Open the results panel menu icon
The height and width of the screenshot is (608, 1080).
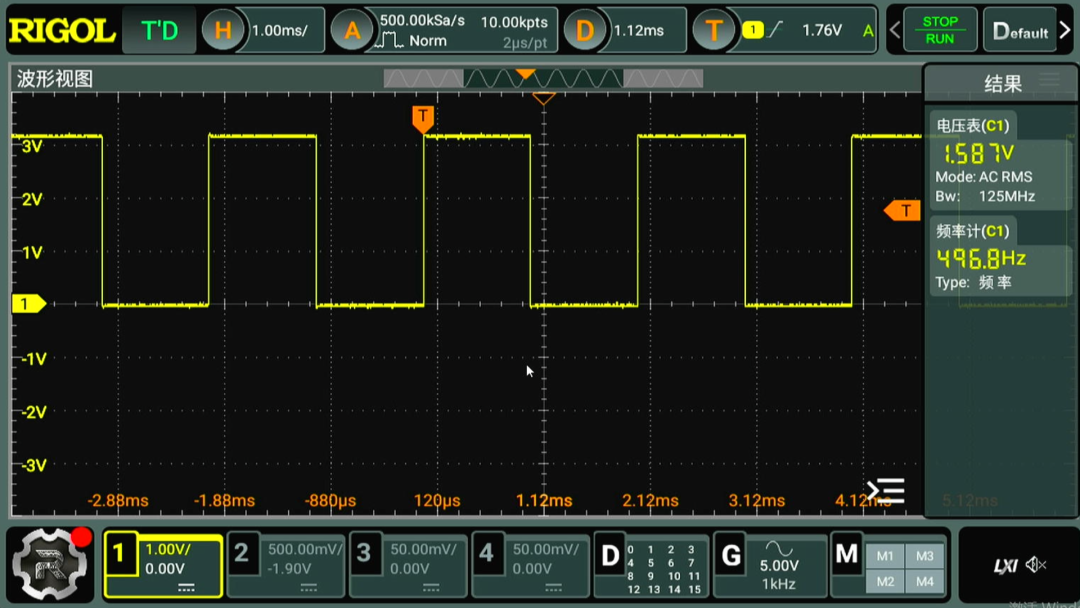(1050, 79)
